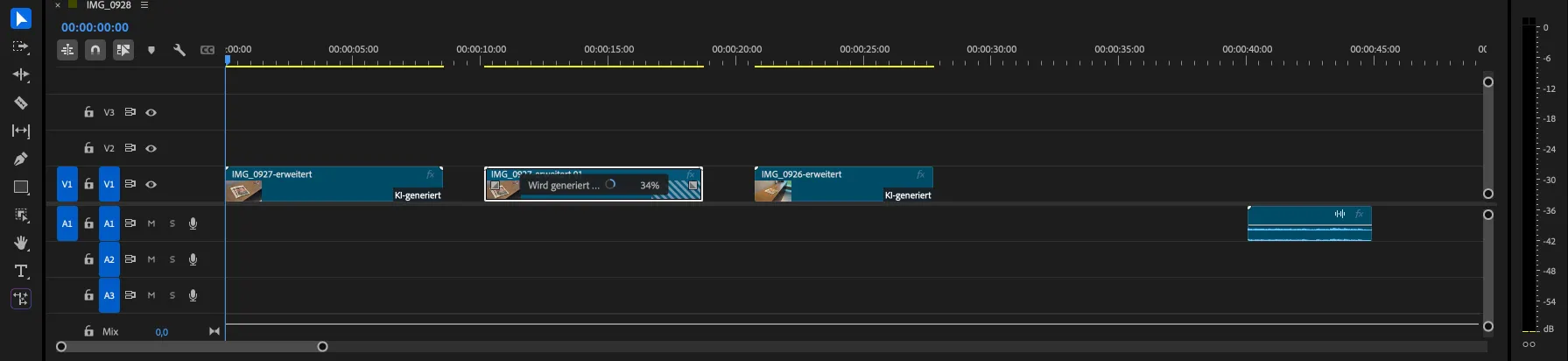Toggle Linked Selection button
1568x361 pixels.
123,50
